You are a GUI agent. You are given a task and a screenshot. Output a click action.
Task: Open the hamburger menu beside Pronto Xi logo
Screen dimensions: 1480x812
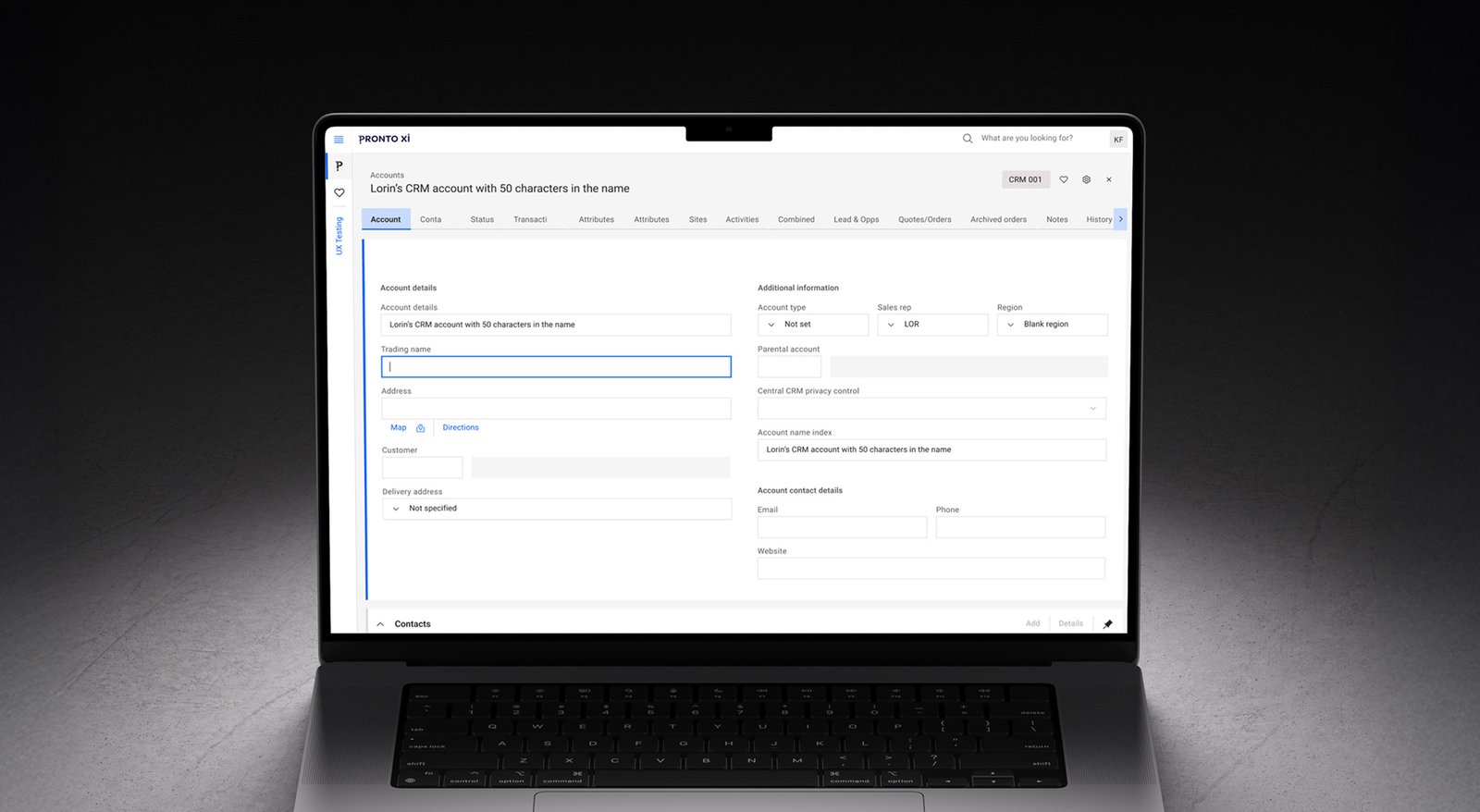(x=339, y=140)
